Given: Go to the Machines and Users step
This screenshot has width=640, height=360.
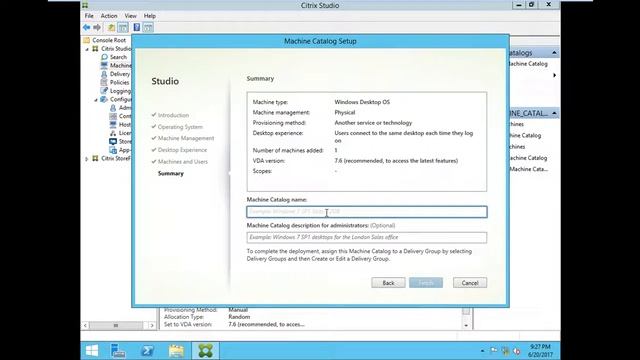Looking at the screenshot, I should 182,162.
